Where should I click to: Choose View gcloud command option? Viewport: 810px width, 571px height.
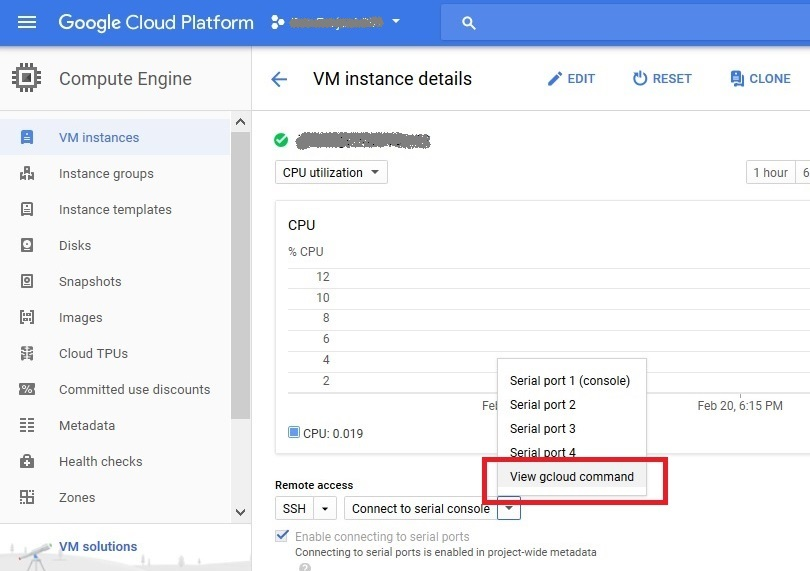[x=571, y=476]
